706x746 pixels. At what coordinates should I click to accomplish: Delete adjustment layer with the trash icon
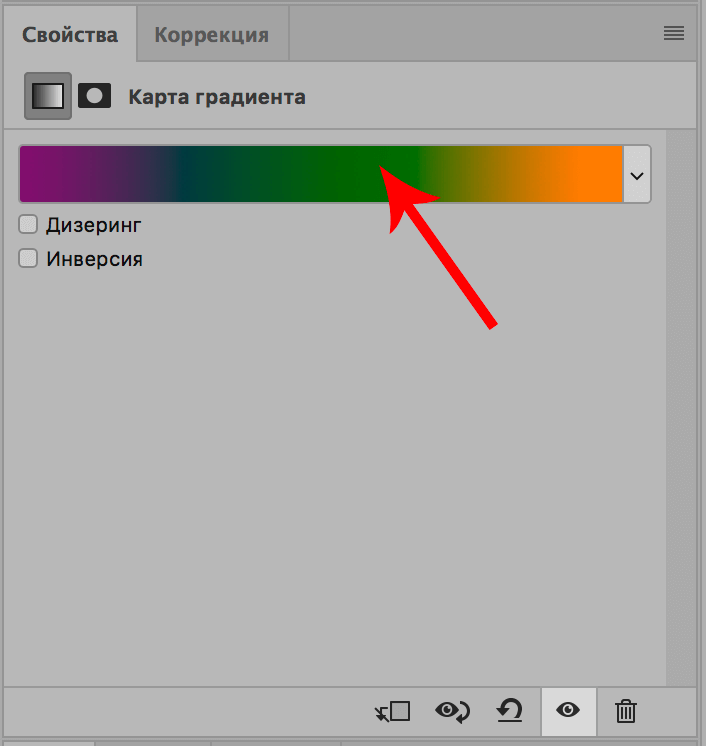click(626, 711)
